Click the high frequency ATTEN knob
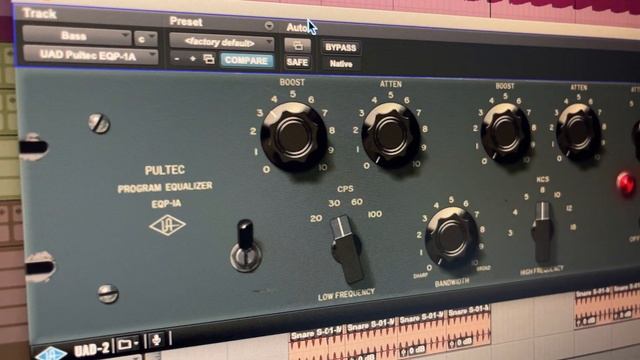640x360 pixels. coord(578,131)
